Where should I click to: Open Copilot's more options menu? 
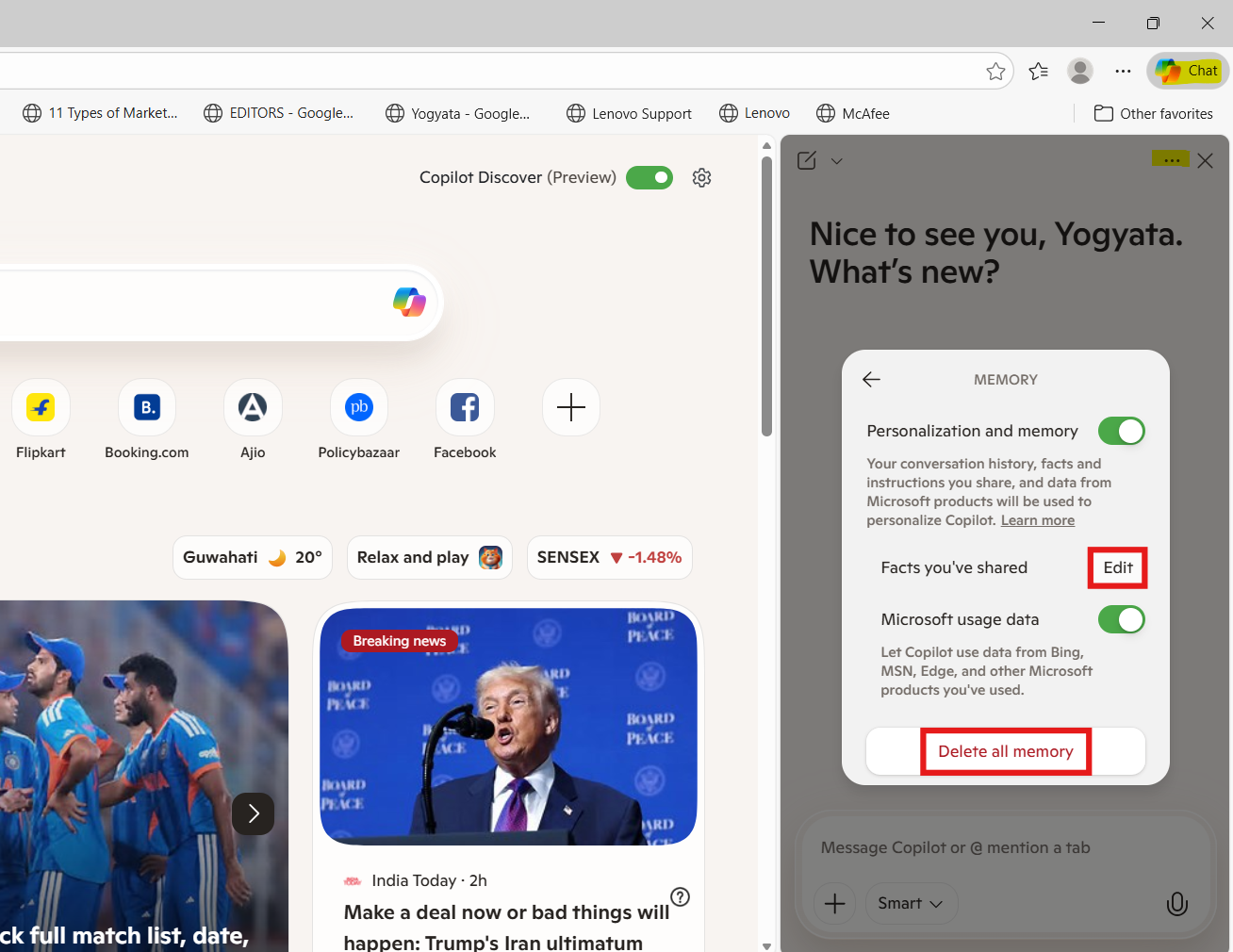[x=1171, y=160]
